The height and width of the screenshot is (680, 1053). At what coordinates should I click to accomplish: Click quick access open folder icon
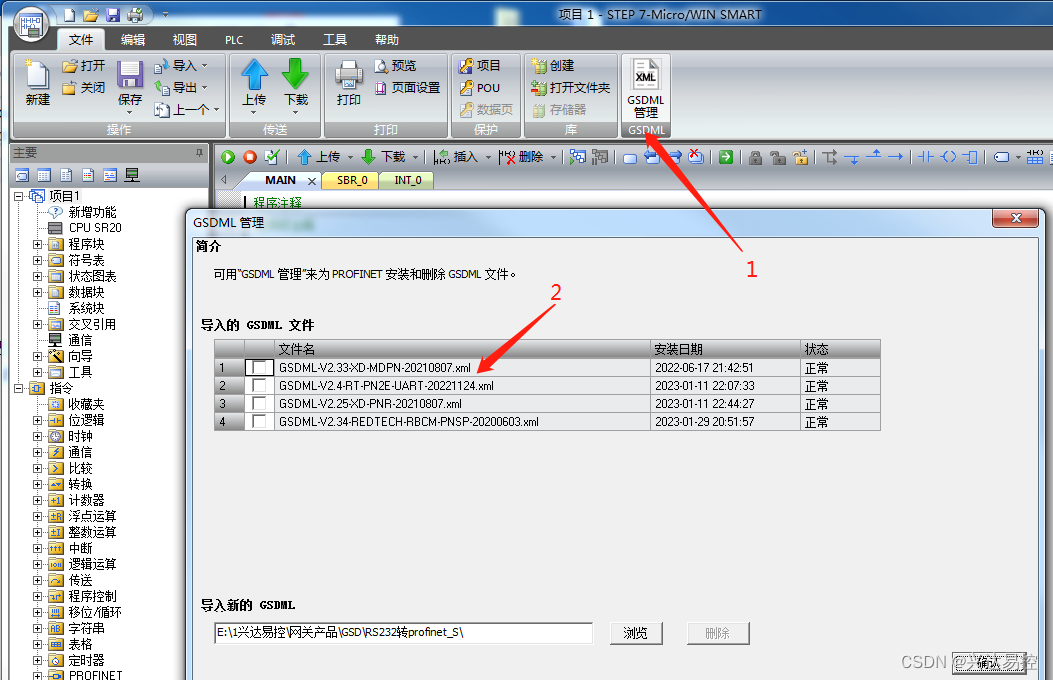[91, 14]
